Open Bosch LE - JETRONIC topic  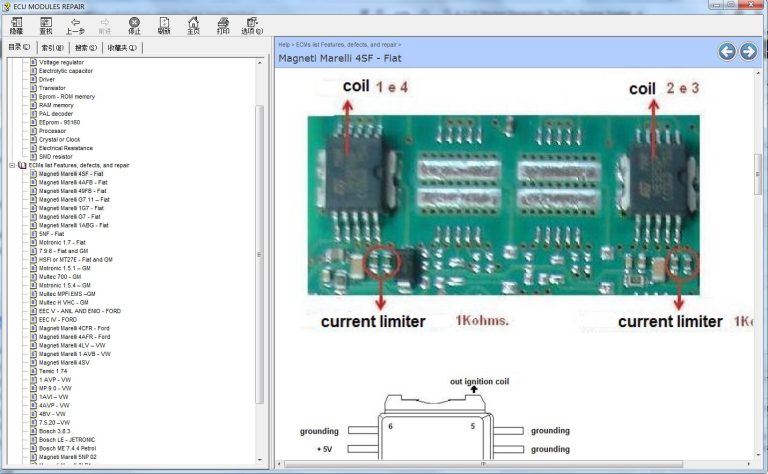67,439
